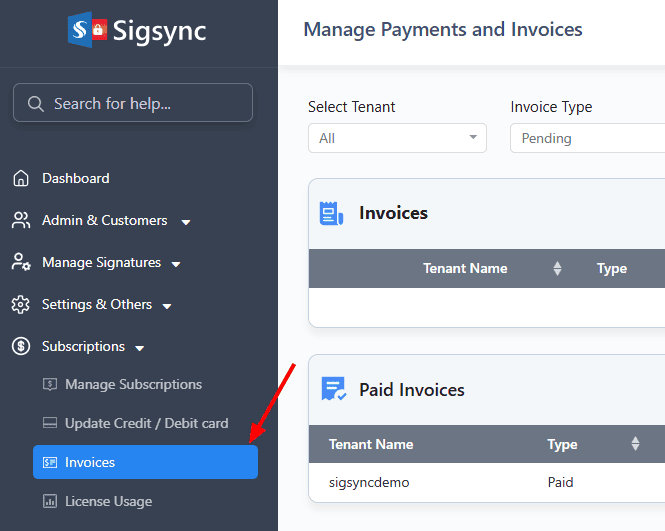Sort Invoices table by Tenant Name
Viewport: 665px width, 531px height.
tap(557, 268)
